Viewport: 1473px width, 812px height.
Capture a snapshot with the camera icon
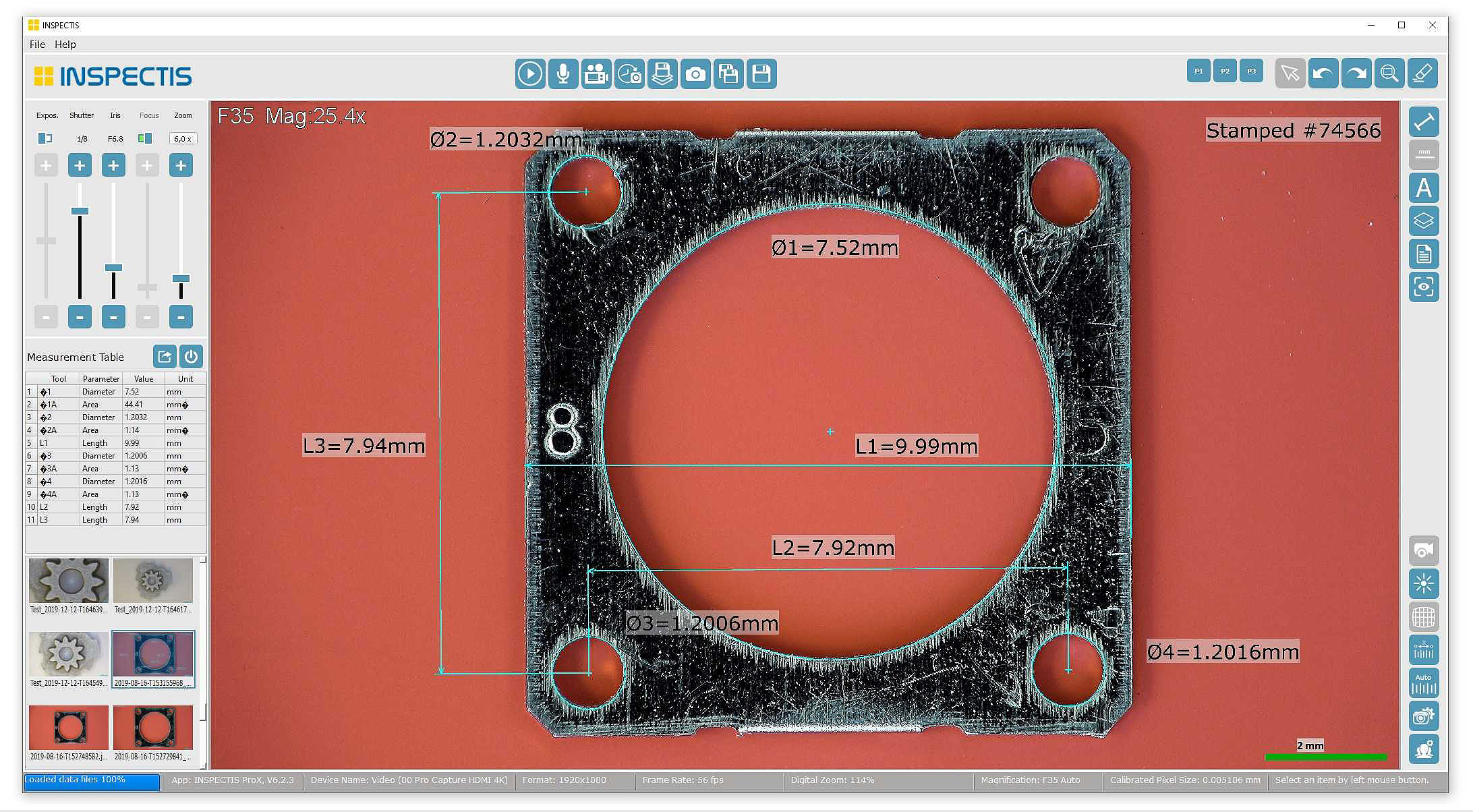point(695,74)
